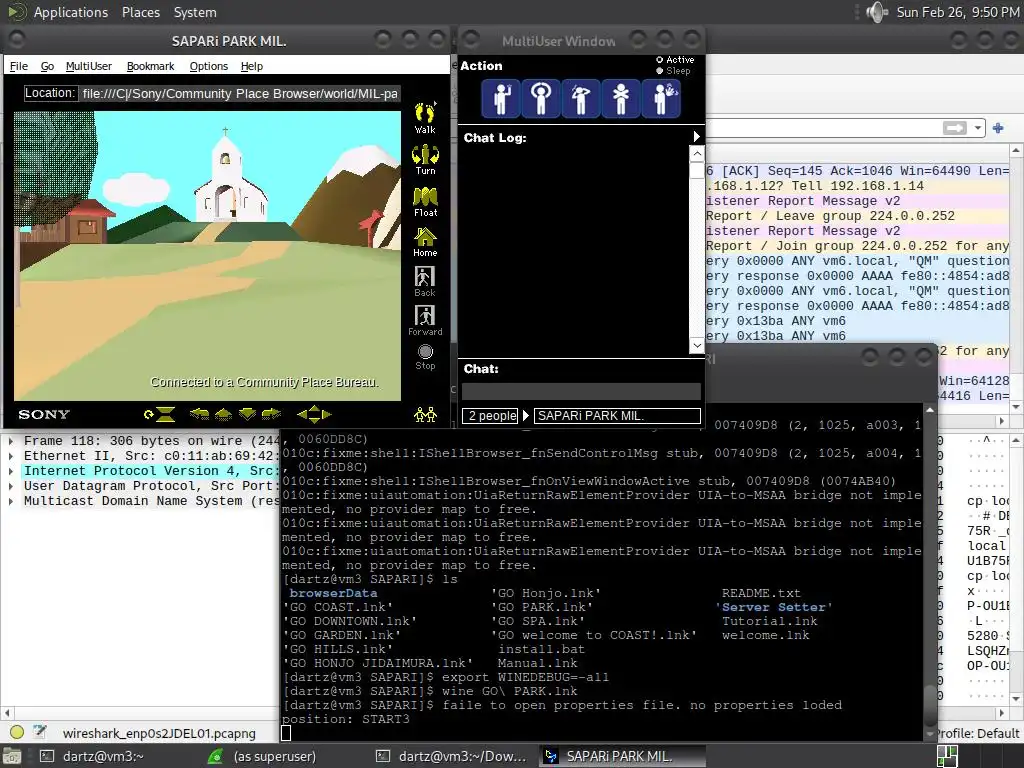Click the Wireshark capture file properties icon

pyautogui.click(x=40, y=732)
